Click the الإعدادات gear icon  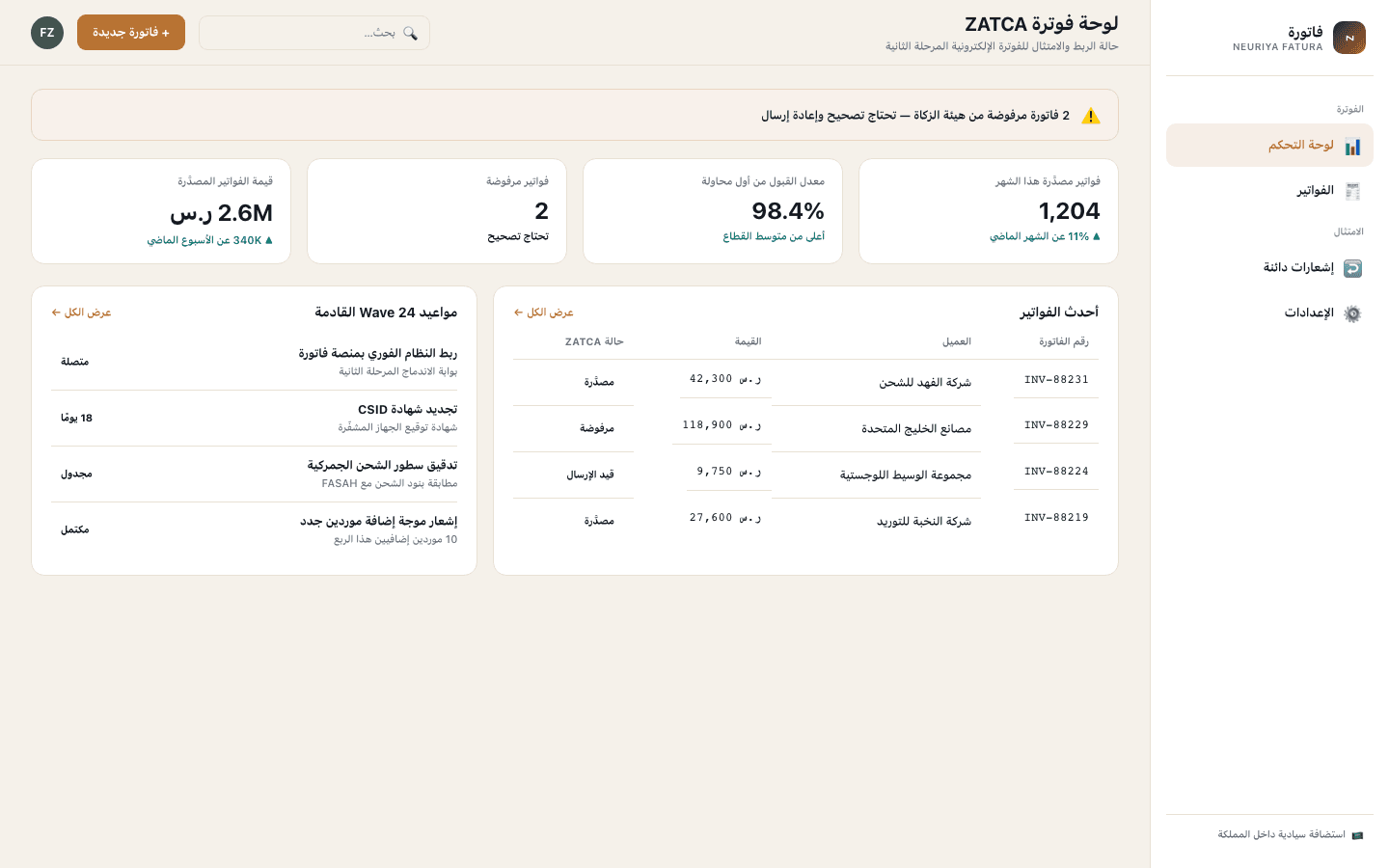[1352, 313]
